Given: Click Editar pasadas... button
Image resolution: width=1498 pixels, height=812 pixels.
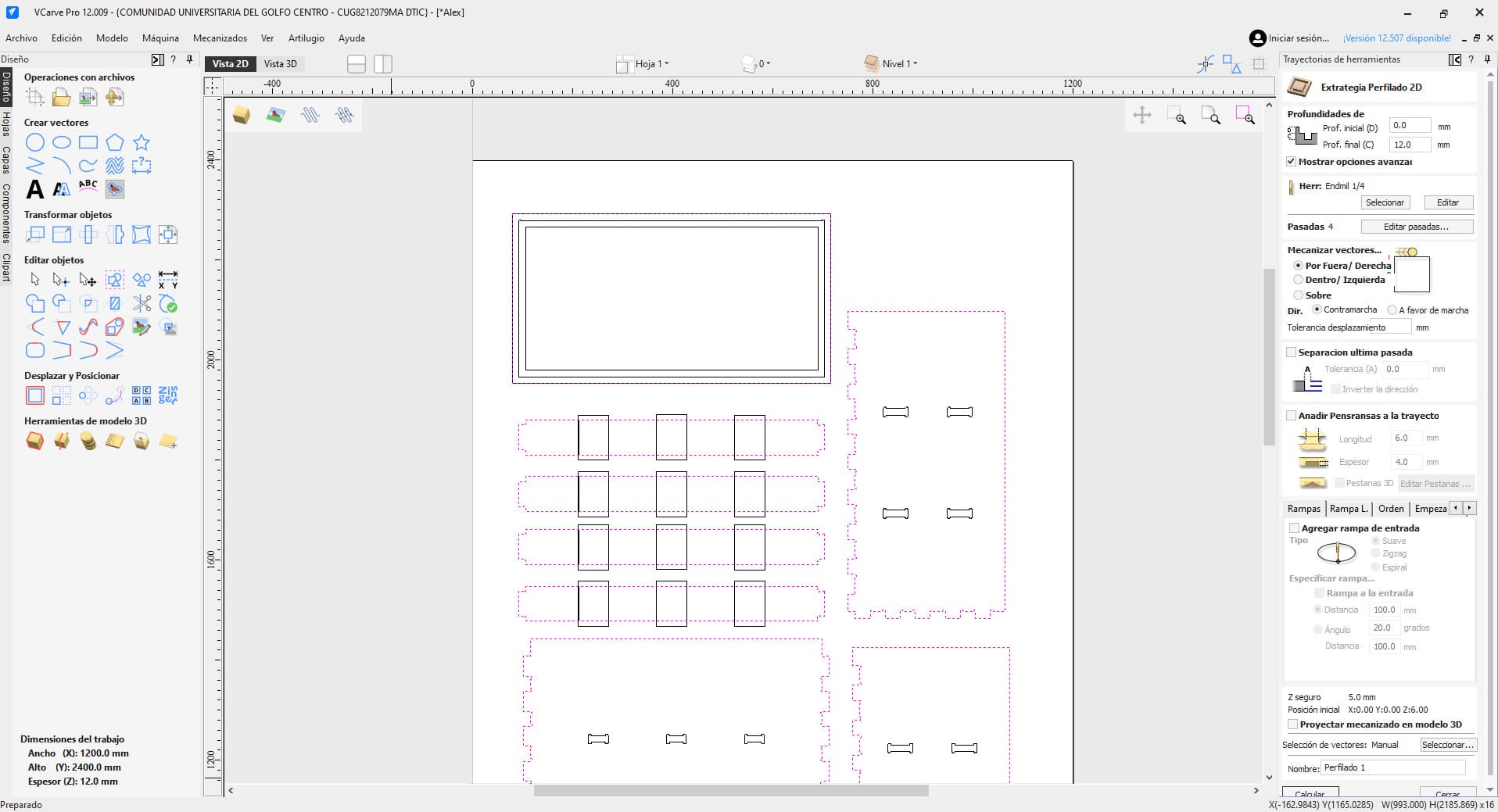Looking at the screenshot, I should click(x=1417, y=227).
